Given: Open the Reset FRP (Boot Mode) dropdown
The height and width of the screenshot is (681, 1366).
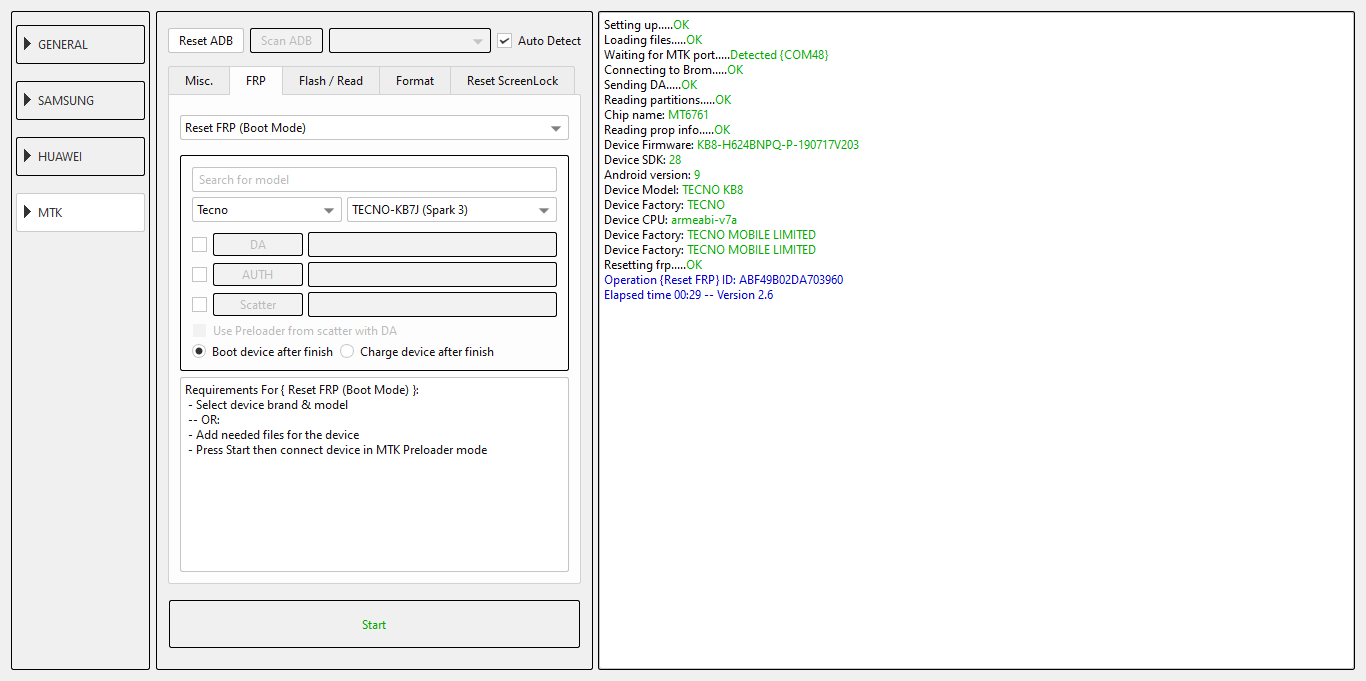Looking at the screenshot, I should pos(374,128).
